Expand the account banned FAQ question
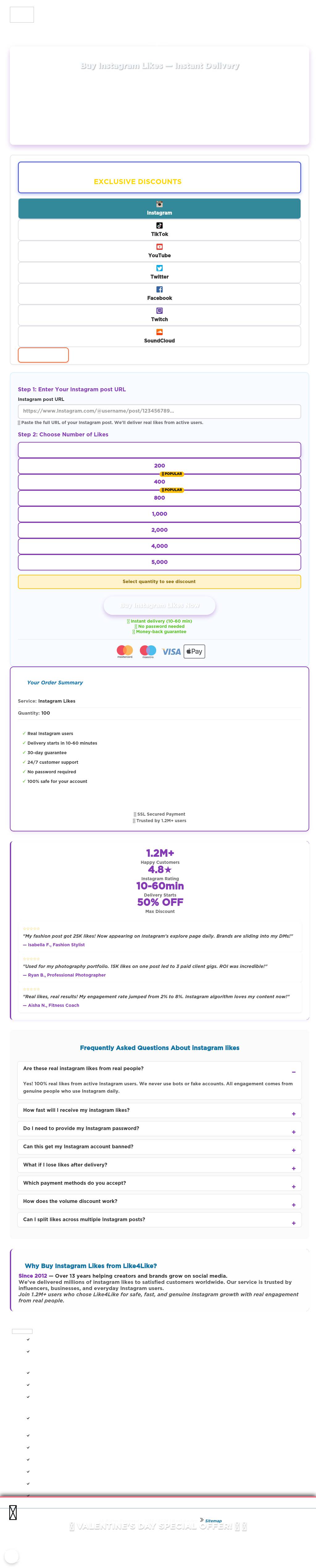The height and width of the screenshot is (1568, 316). point(293,1150)
